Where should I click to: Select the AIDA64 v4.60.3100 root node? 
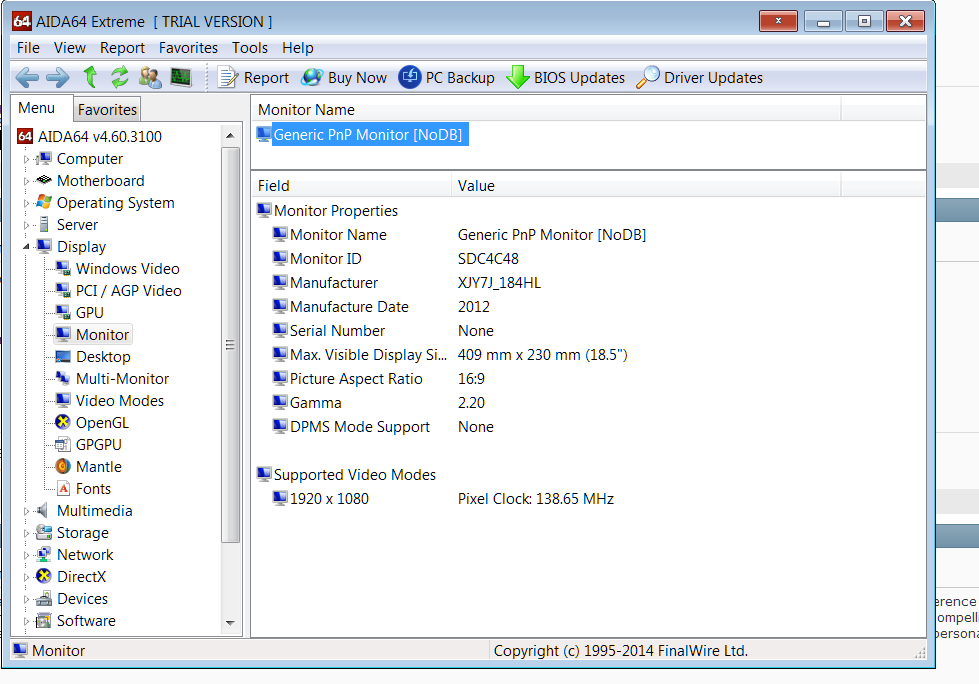[100, 137]
